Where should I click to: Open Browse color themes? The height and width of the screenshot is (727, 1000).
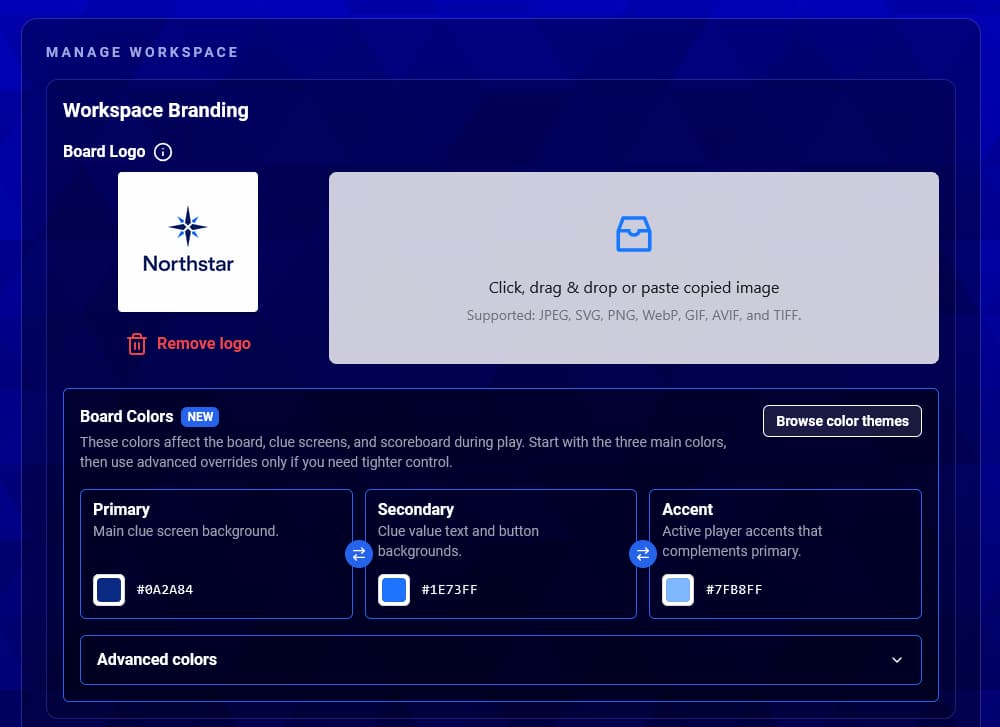point(842,421)
